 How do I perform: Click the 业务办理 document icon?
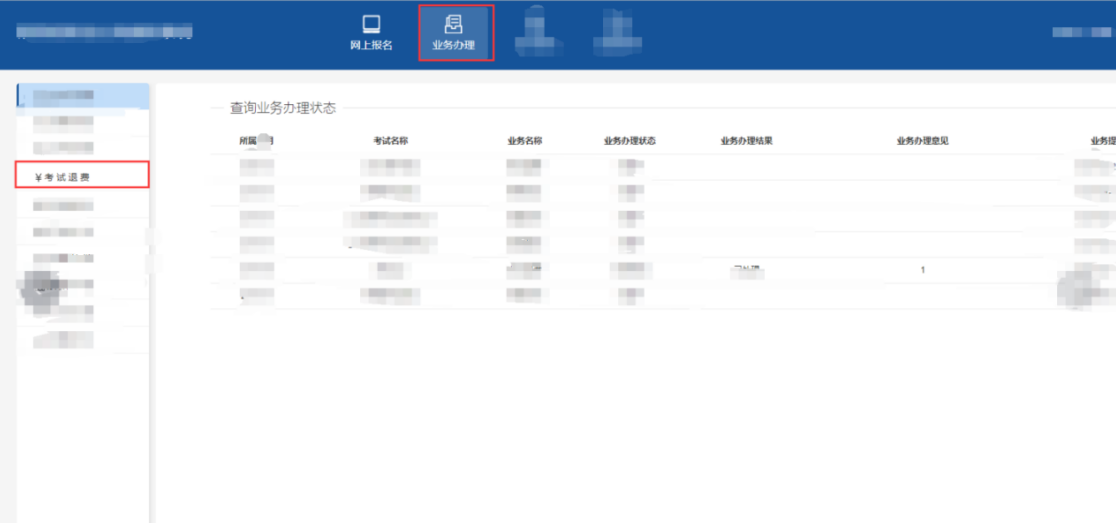point(453,26)
